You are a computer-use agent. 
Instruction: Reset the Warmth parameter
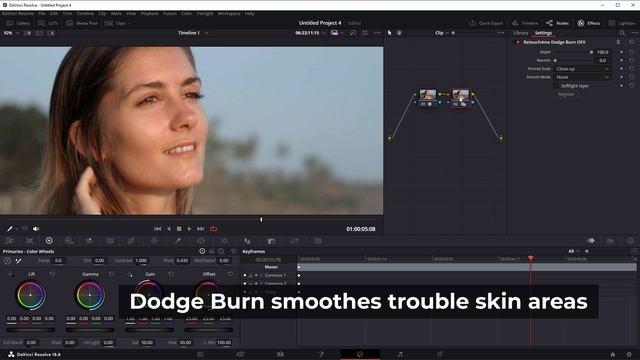[632, 60]
